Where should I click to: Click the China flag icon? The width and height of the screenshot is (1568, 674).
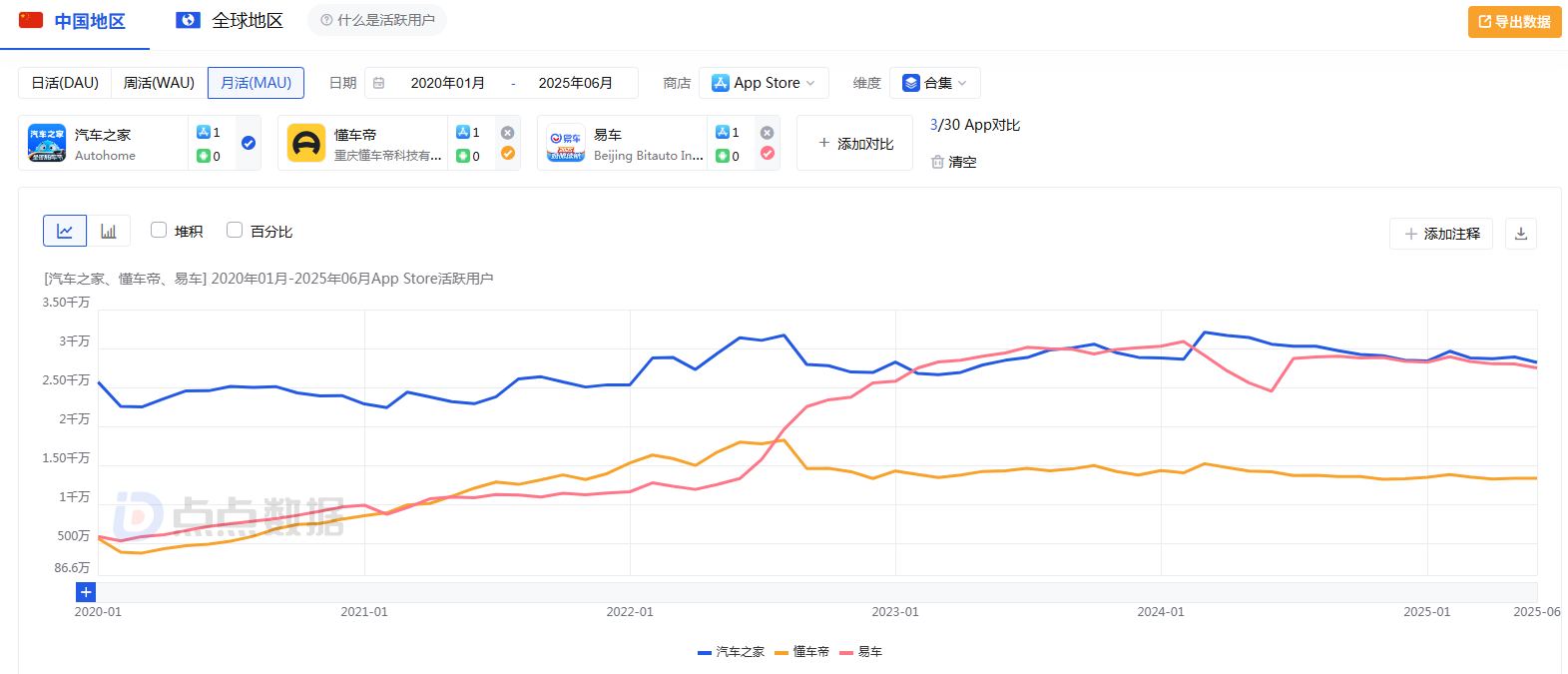click(31, 20)
